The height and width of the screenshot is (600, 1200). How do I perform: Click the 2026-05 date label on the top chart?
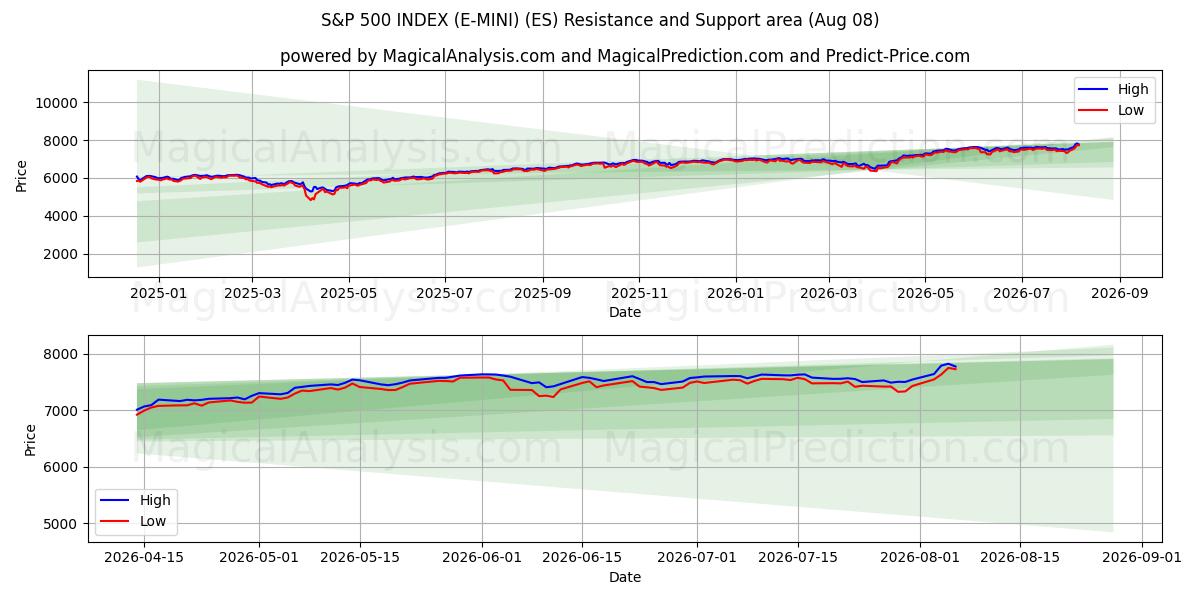[x=924, y=293]
